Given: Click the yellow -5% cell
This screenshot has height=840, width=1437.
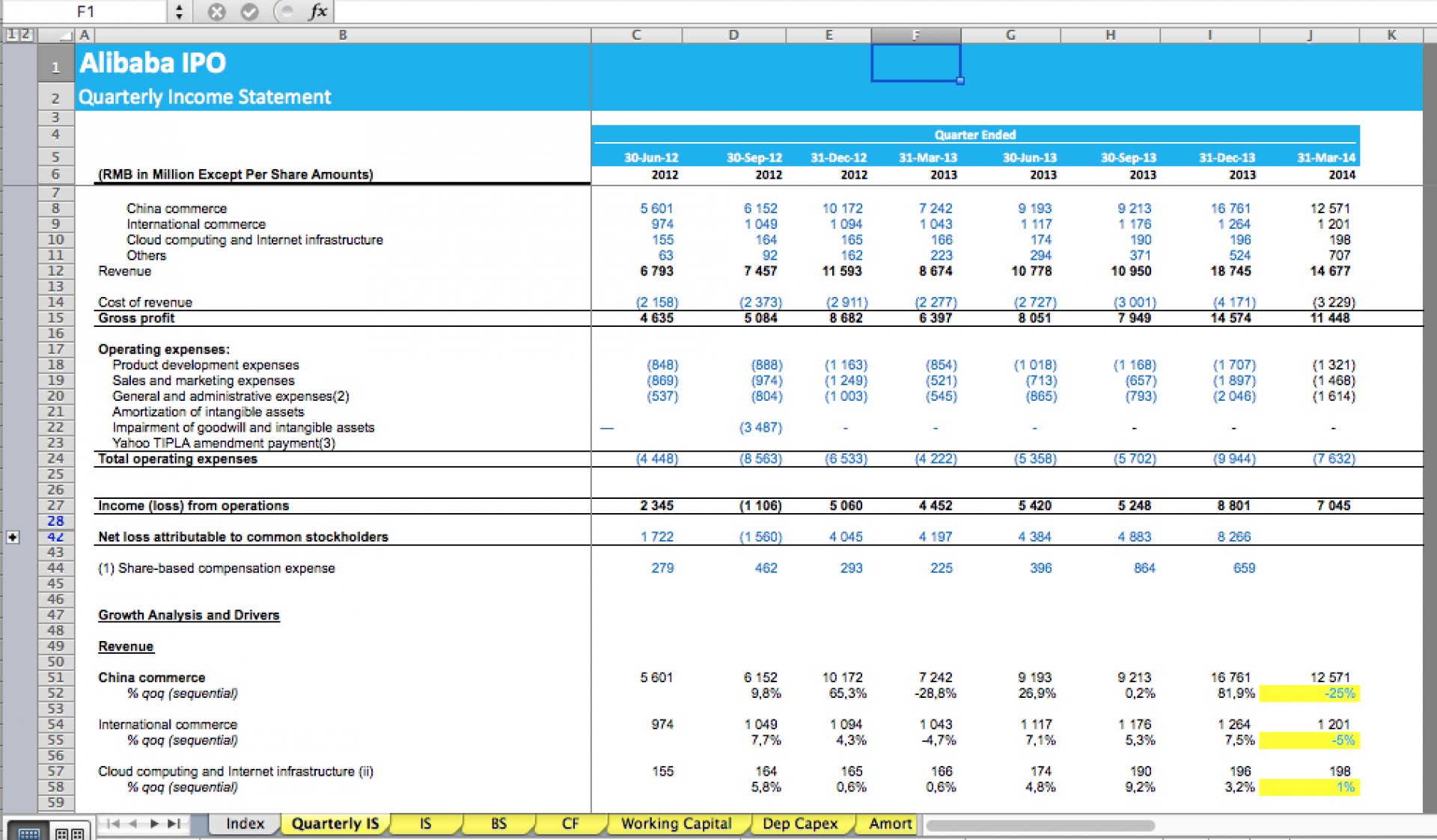Looking at the screenshot, I should [x=1310, y=741].
